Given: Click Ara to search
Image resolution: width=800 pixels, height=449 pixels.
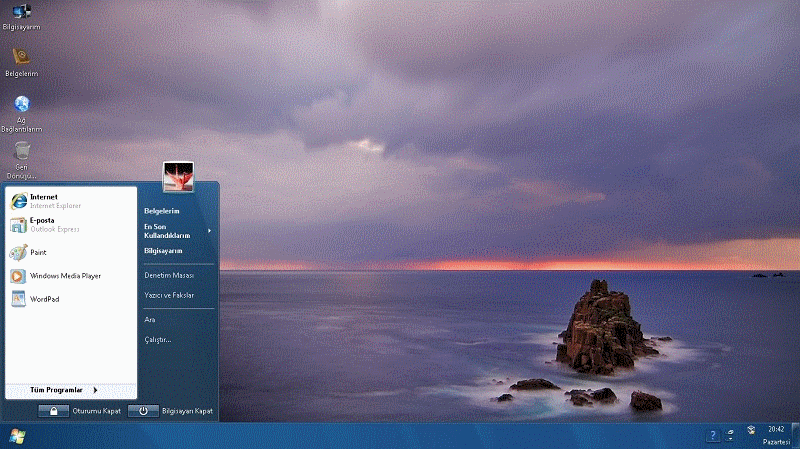Looking at the screenshot, I should [150, 319].
